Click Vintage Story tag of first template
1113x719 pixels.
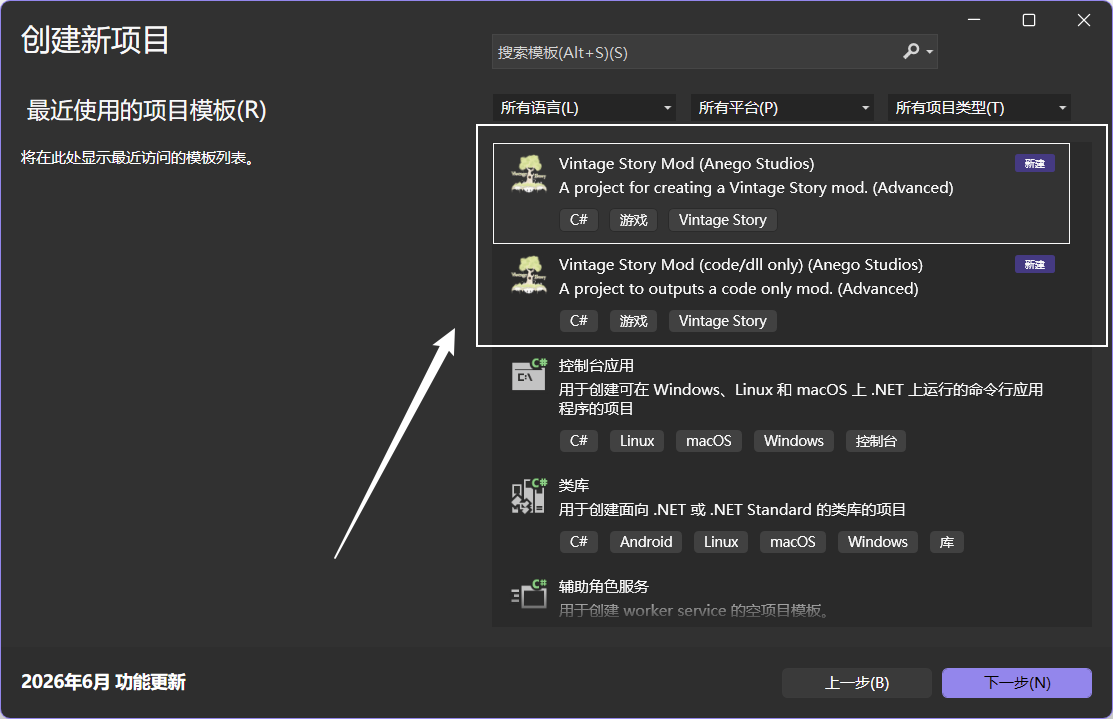click(723, 220)
